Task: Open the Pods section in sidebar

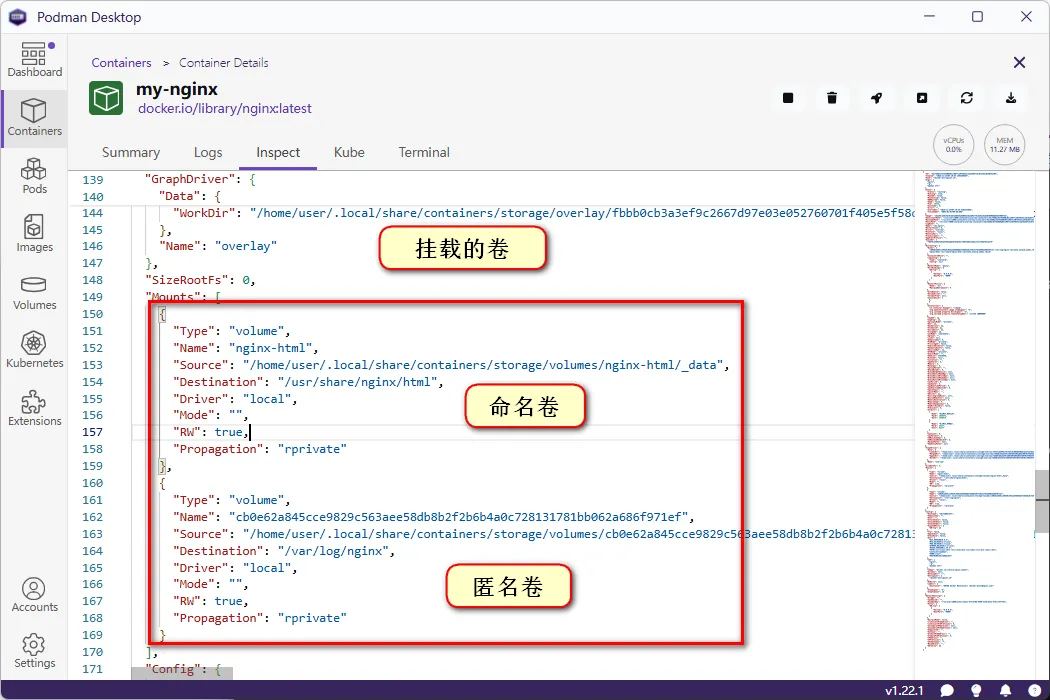Action: click(34, 176)
